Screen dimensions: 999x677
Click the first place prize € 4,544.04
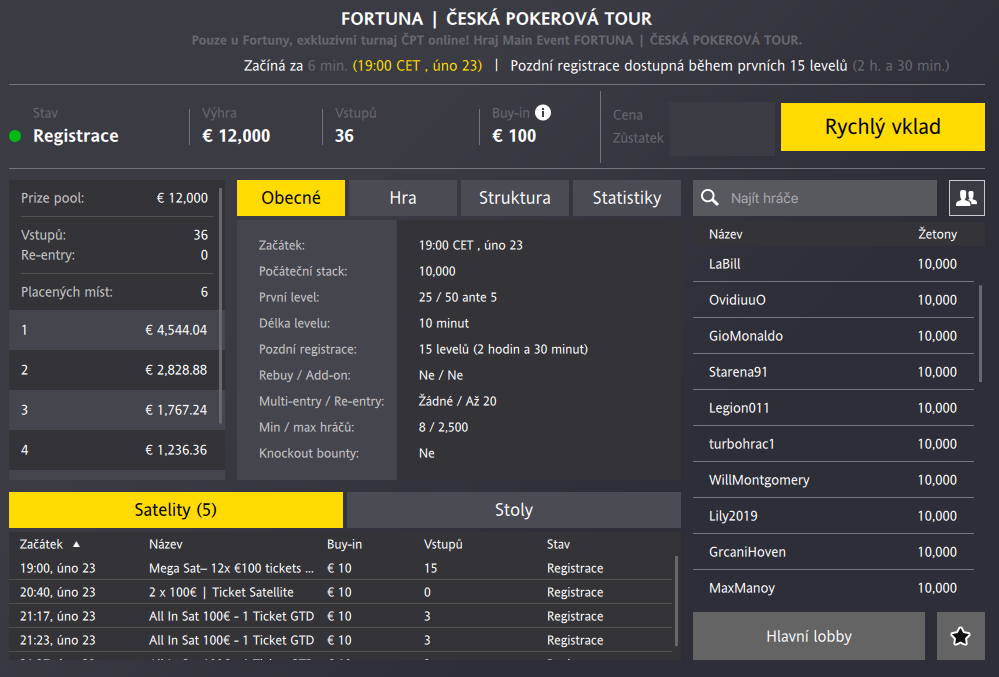pyautogui.click(x=176, y=330)
